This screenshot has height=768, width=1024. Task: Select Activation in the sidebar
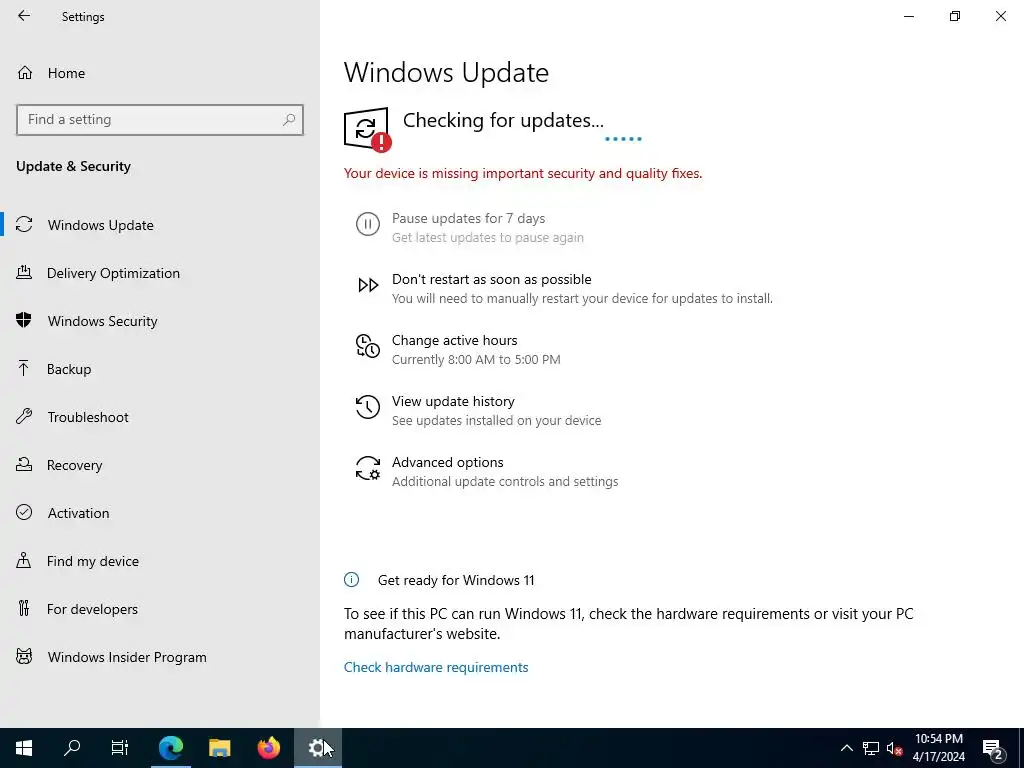coord(160,513)
